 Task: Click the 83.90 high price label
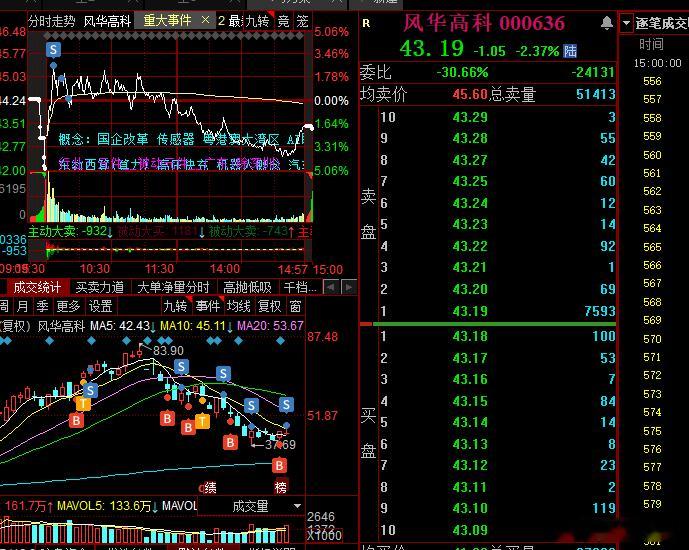(168, 351)
